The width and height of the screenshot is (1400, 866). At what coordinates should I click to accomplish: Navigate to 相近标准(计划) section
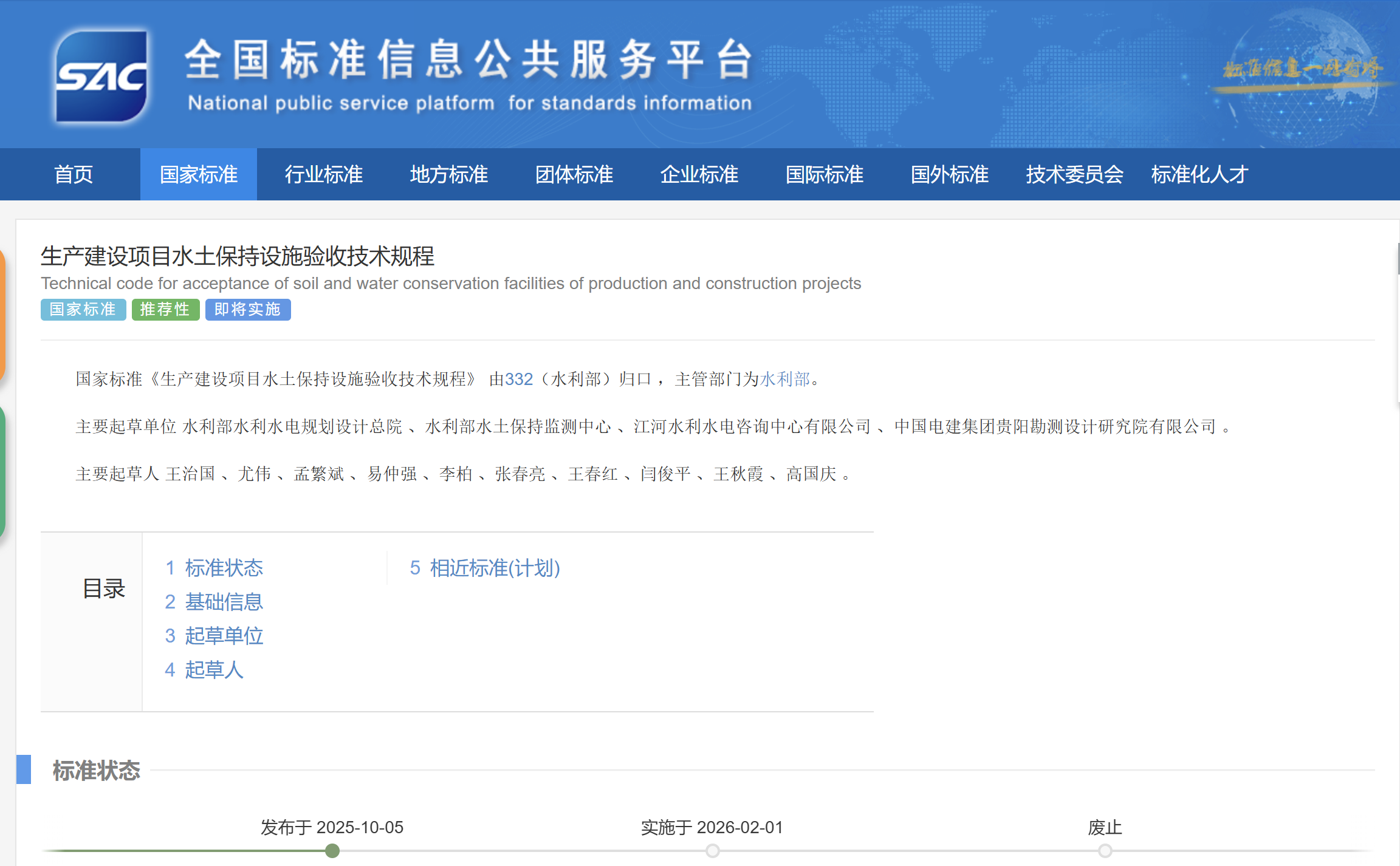[485, 568]
